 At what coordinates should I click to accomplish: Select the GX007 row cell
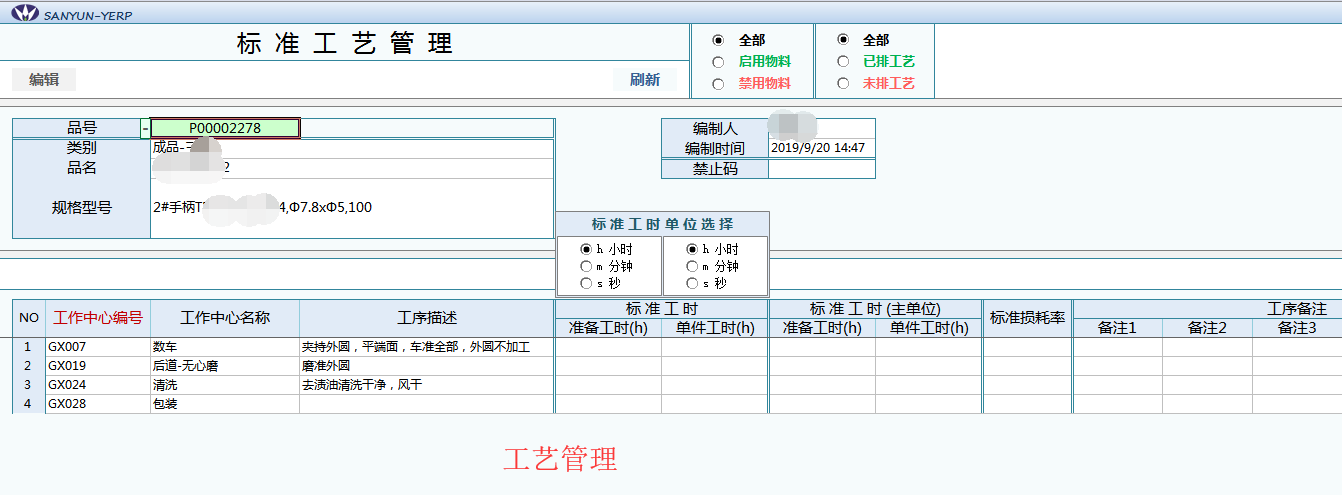tap(97, 347)
